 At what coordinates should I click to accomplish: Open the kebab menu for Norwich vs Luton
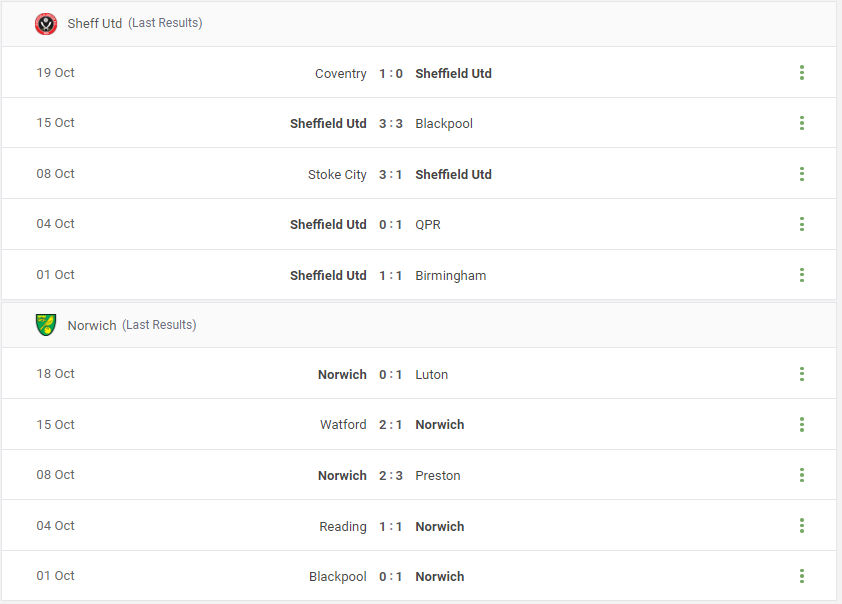click(801, 373)
